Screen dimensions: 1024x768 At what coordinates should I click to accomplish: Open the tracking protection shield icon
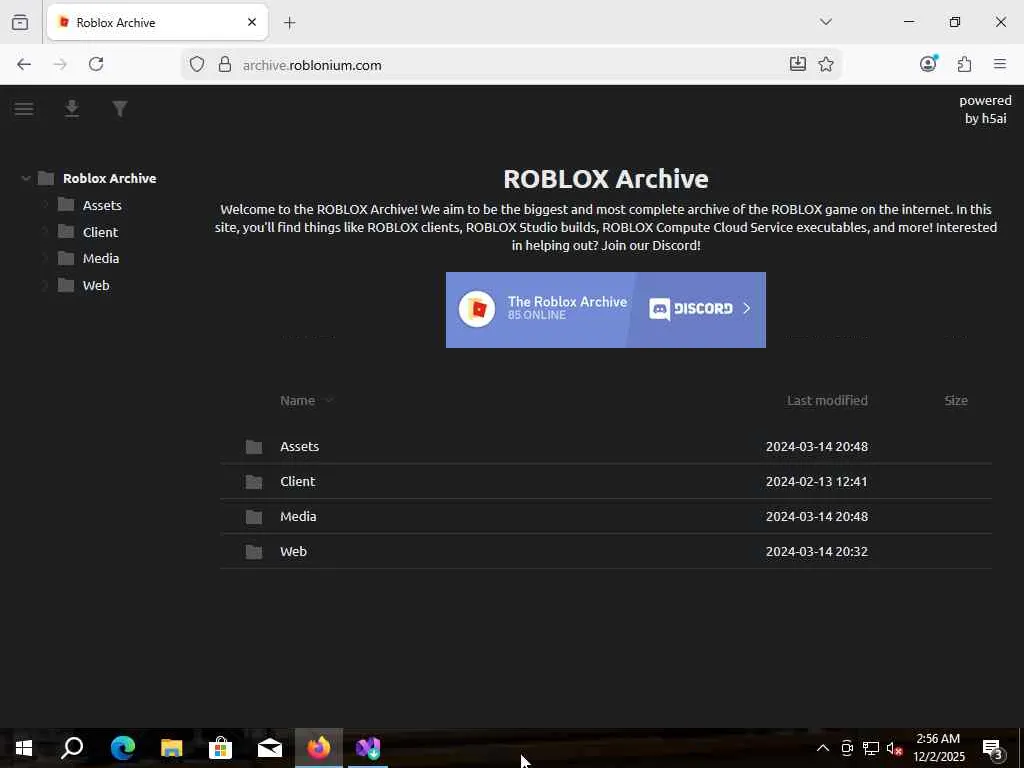(197, 64)
